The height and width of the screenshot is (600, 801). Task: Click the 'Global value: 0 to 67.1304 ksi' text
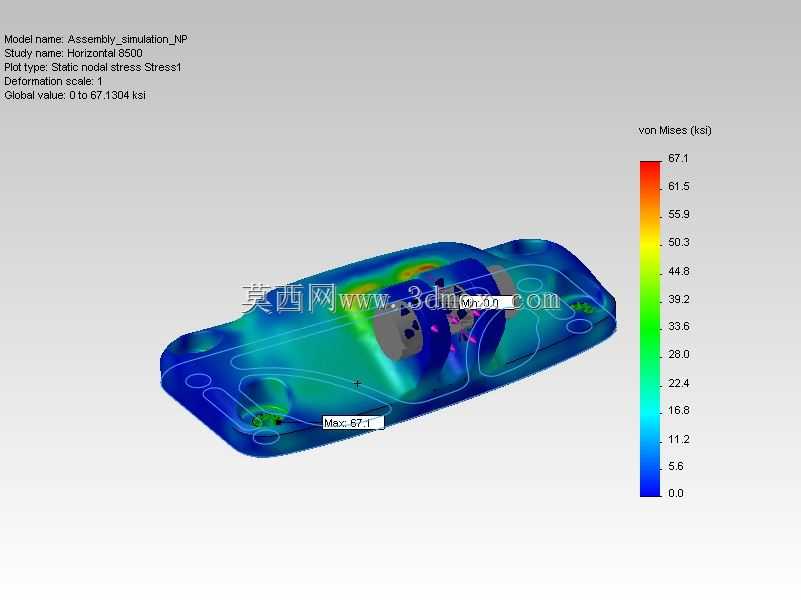click(75, 95)
